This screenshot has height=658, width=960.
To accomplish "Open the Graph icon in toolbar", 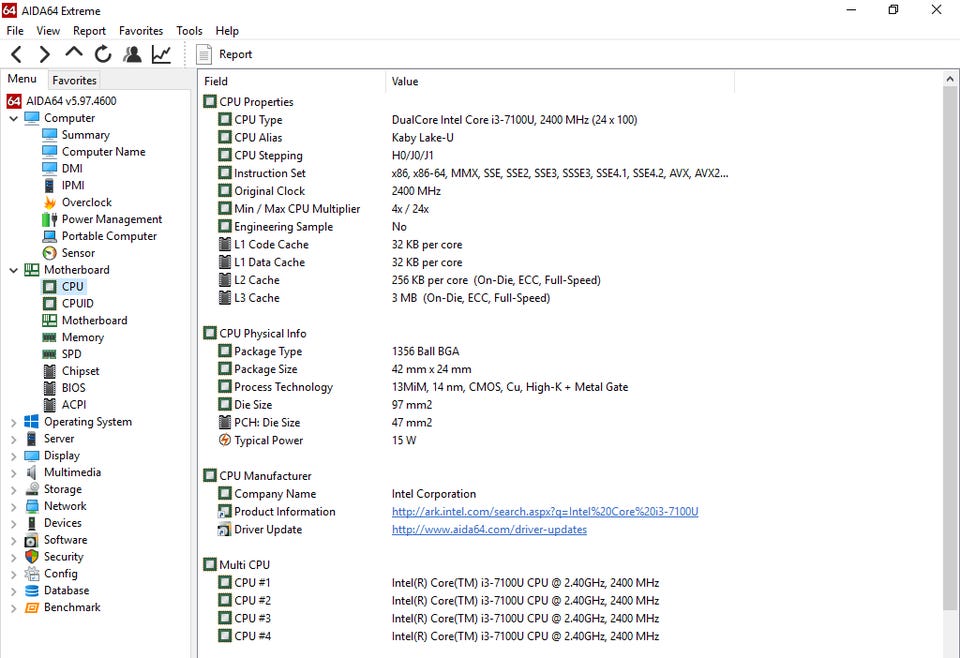I will click(161, 54).
